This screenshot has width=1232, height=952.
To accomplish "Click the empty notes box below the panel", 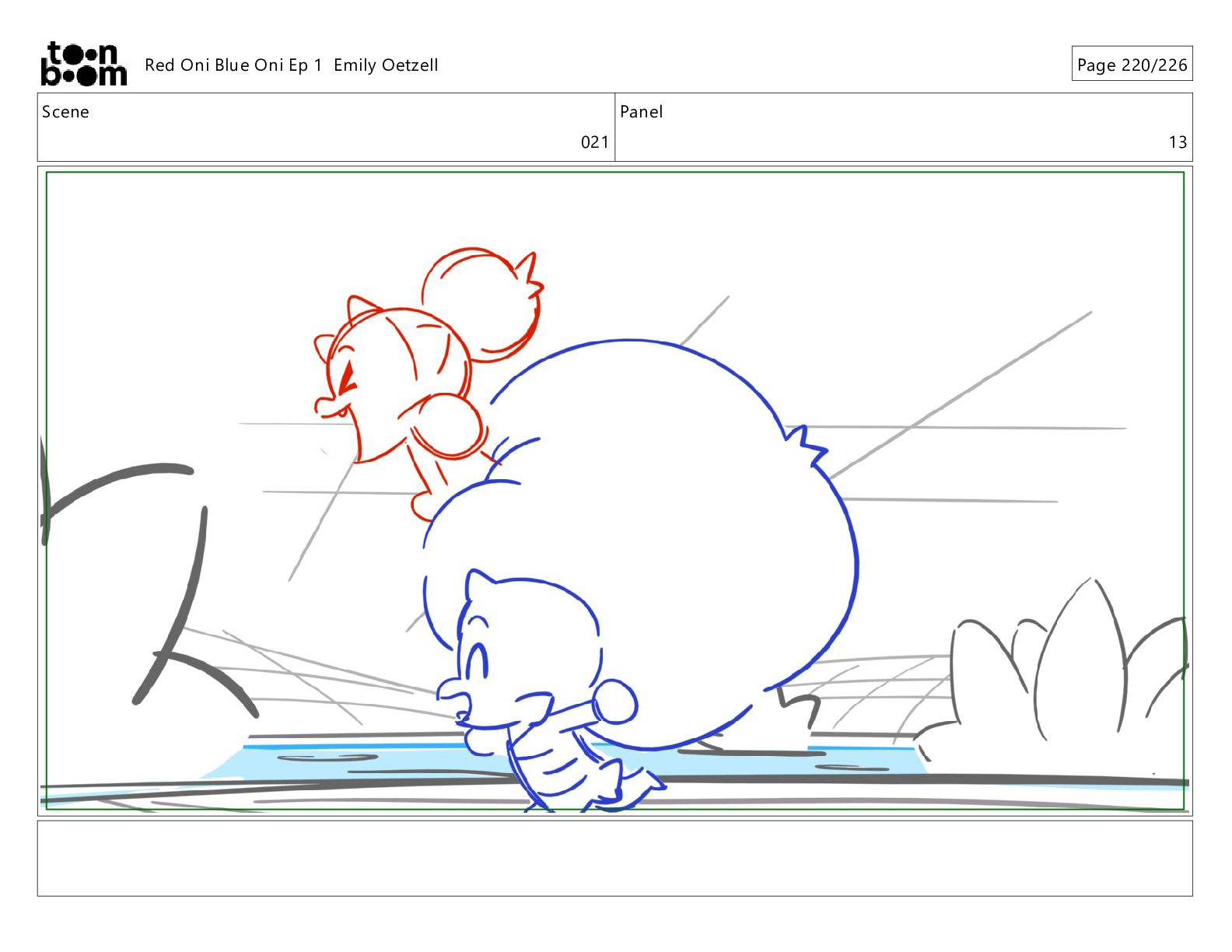I will point(614,858).
